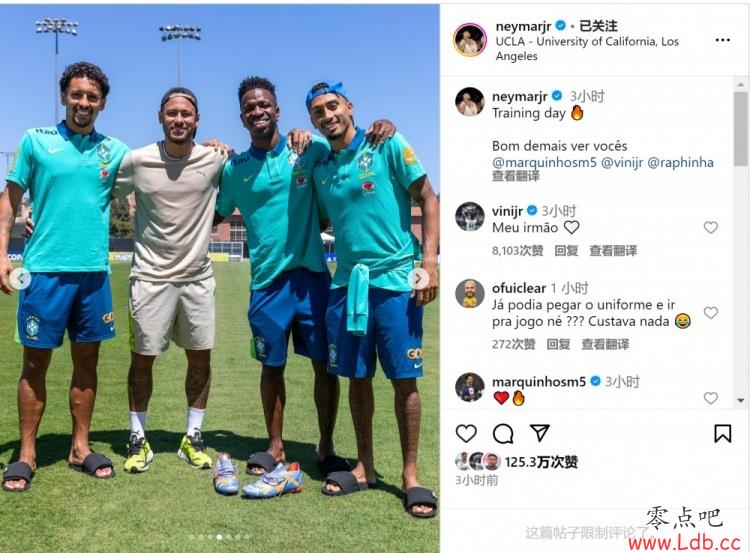View translation of the caption
This screenshot has width=750, height=553.
516,176
